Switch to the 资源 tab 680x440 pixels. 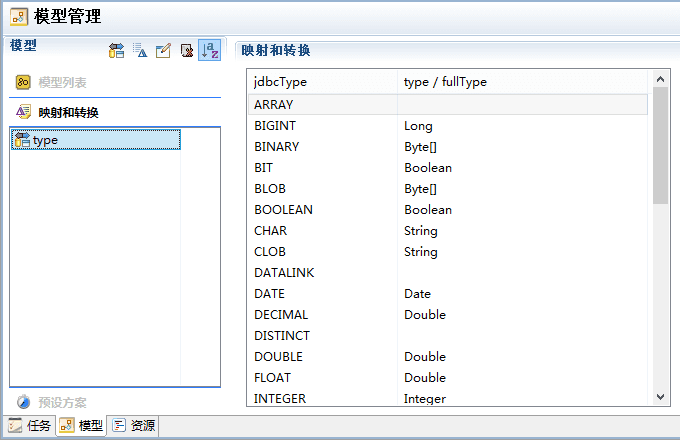coord(133,426)
